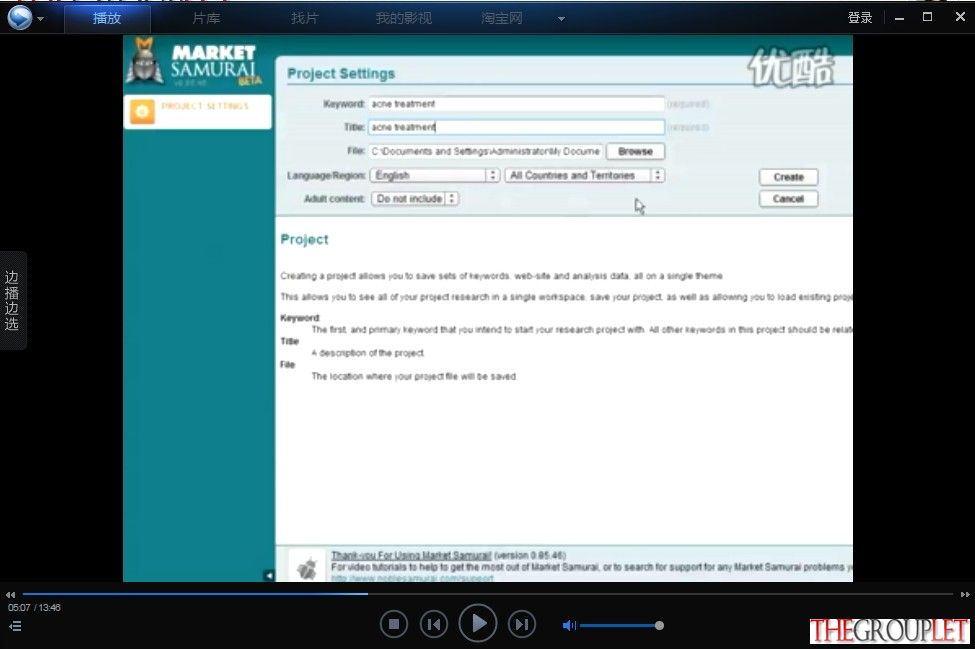Switch to the 片库 tab
The height and width of the screenshot is (649, 975).
click(x=206, y=19)
